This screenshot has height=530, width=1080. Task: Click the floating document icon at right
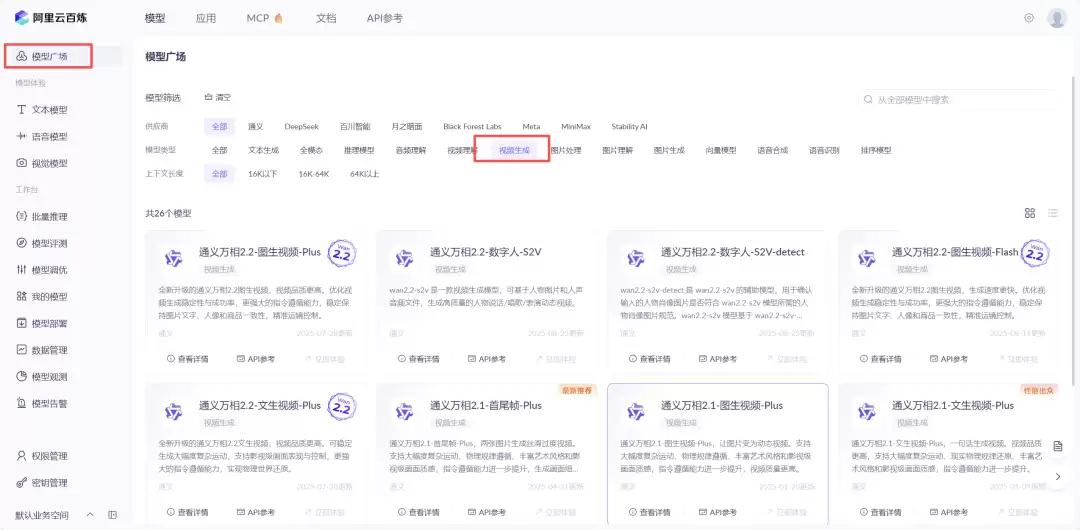[1058, 447]
